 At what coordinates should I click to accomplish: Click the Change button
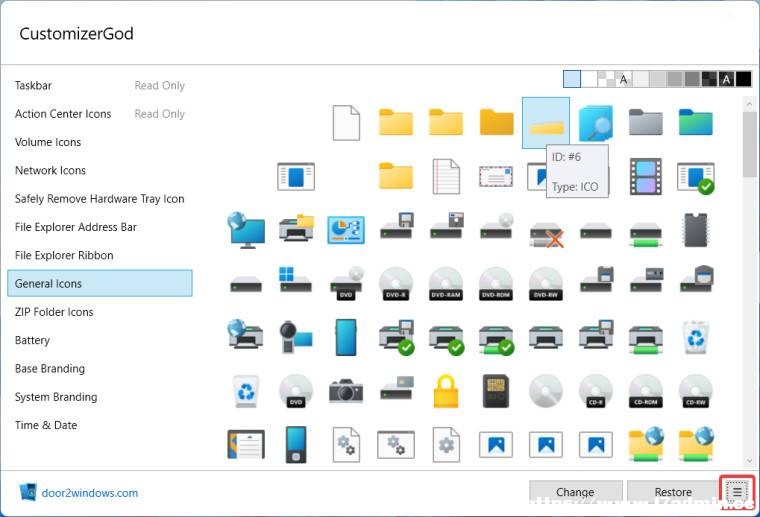(x=575, y=492)
